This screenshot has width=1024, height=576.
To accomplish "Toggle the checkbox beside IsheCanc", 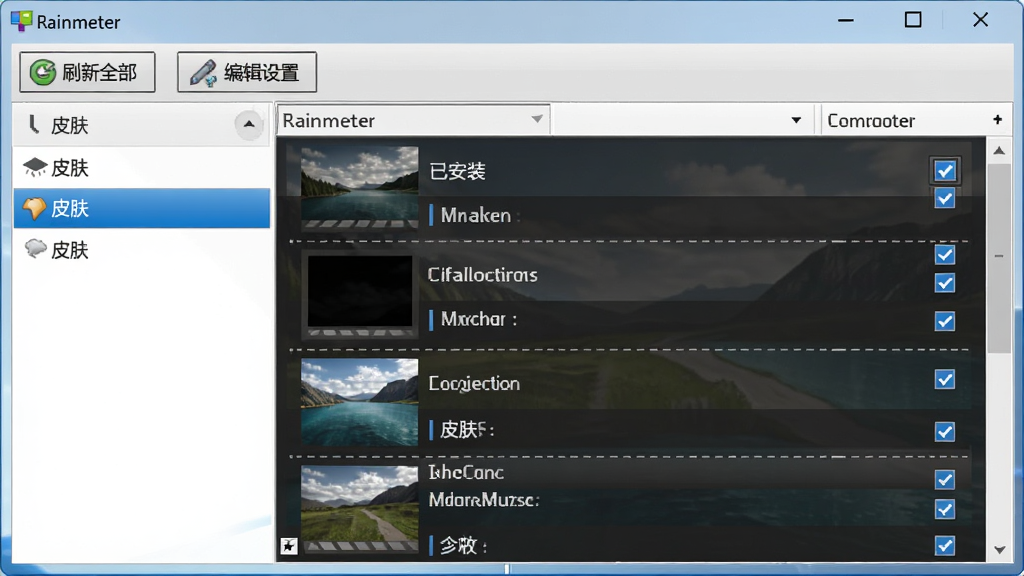I will coord(944,480).
